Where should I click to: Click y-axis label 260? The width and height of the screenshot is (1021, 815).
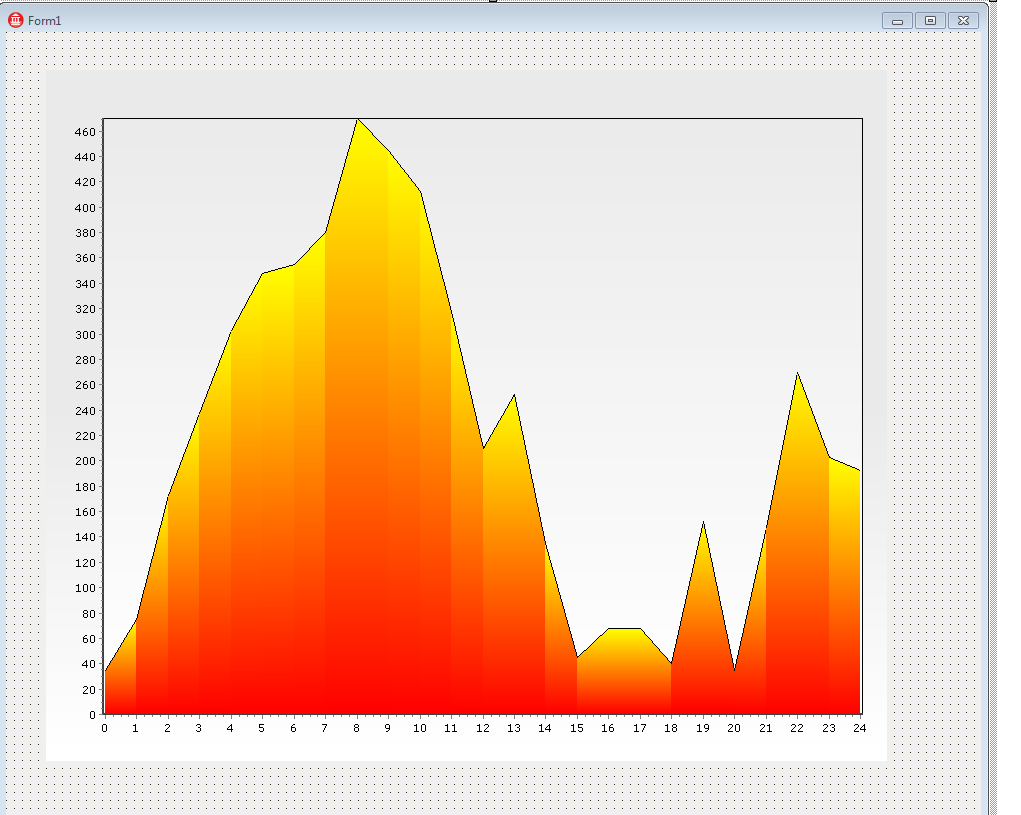[x=85, y=385]
